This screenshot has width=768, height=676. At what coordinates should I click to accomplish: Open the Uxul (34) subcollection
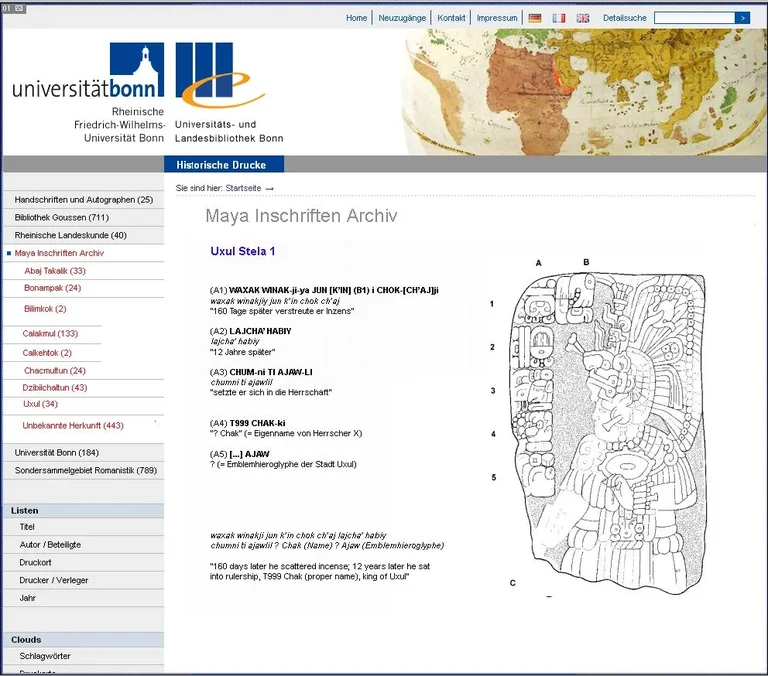pyautogui.click(x=40, y=404)
